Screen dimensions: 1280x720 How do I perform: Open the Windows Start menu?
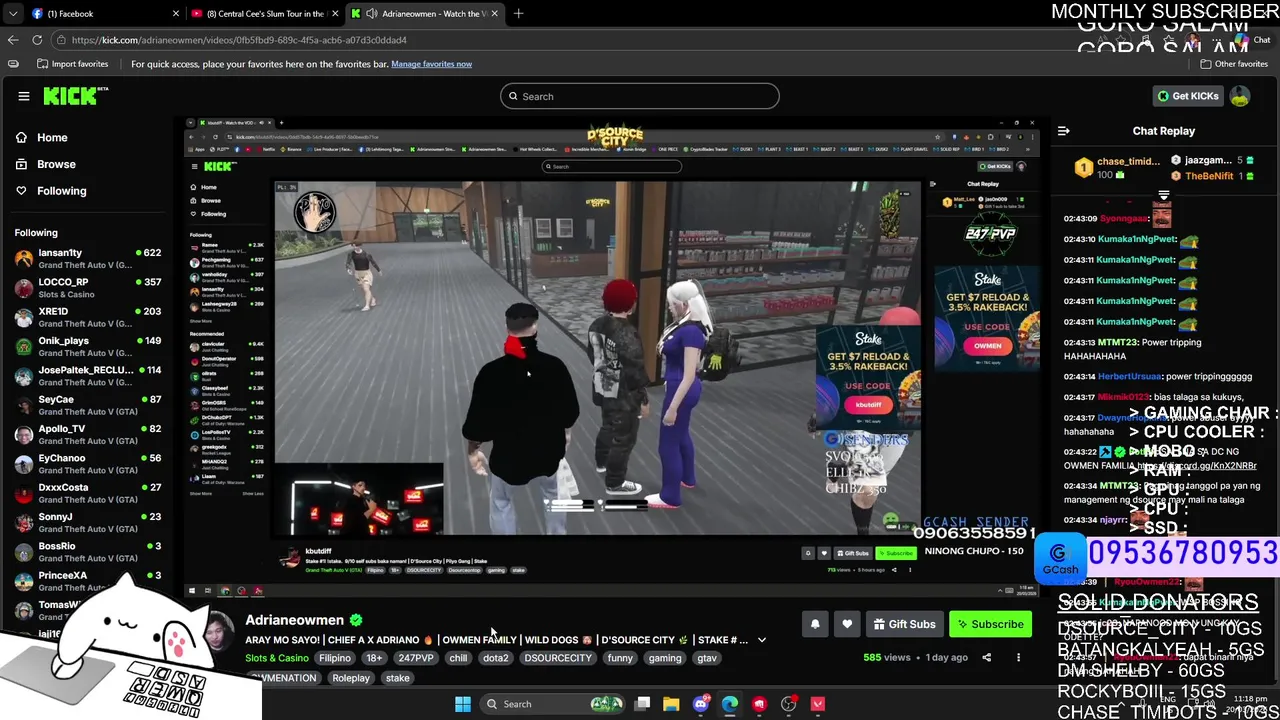pos(463,704)
